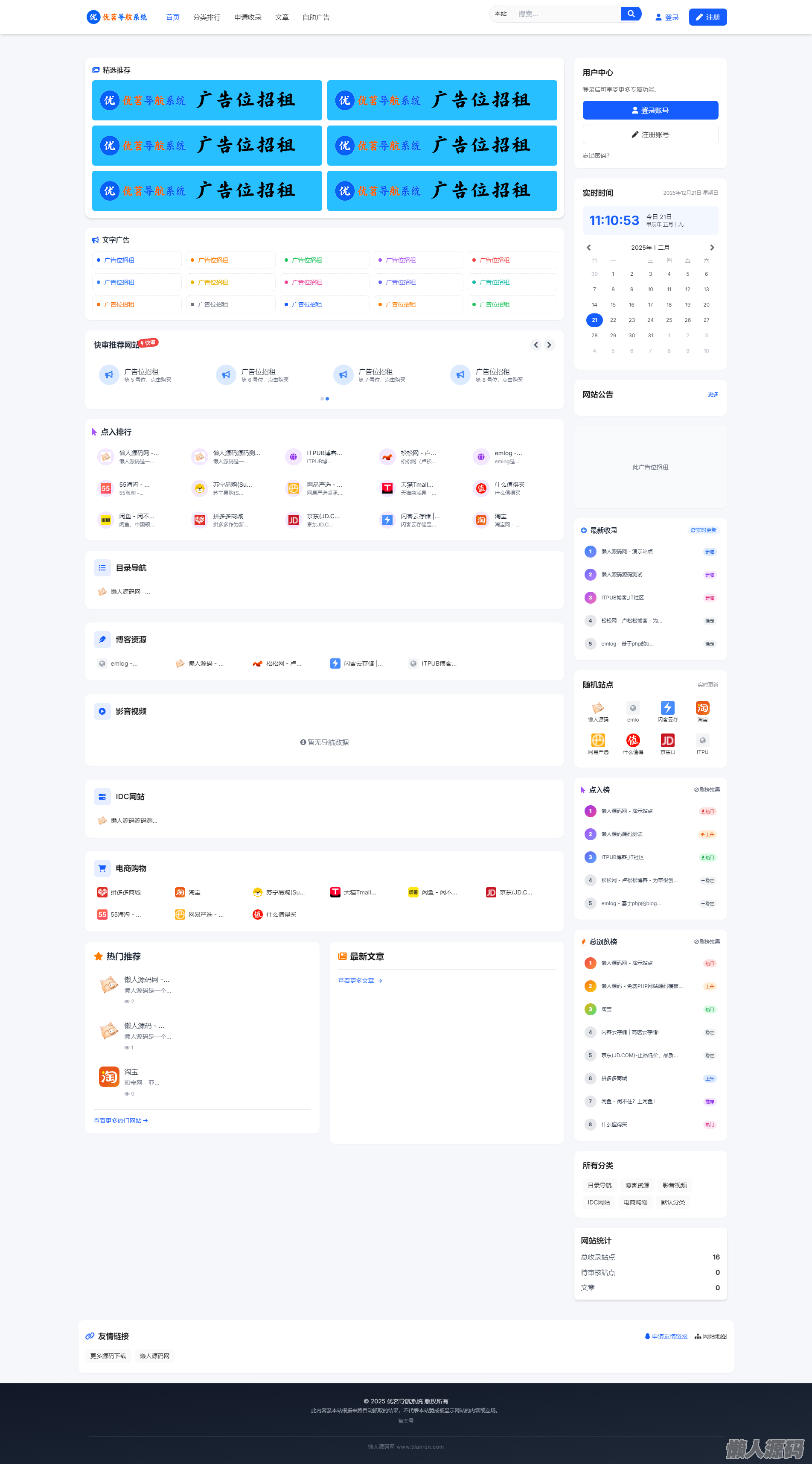Show previous slide in 快审推荐网站 carousel

click(x=536, y=345)
